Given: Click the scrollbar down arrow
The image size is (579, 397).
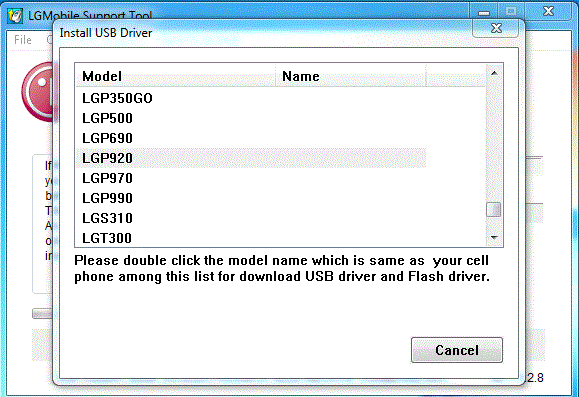Looking at the screenshot, I should [494, 238].
